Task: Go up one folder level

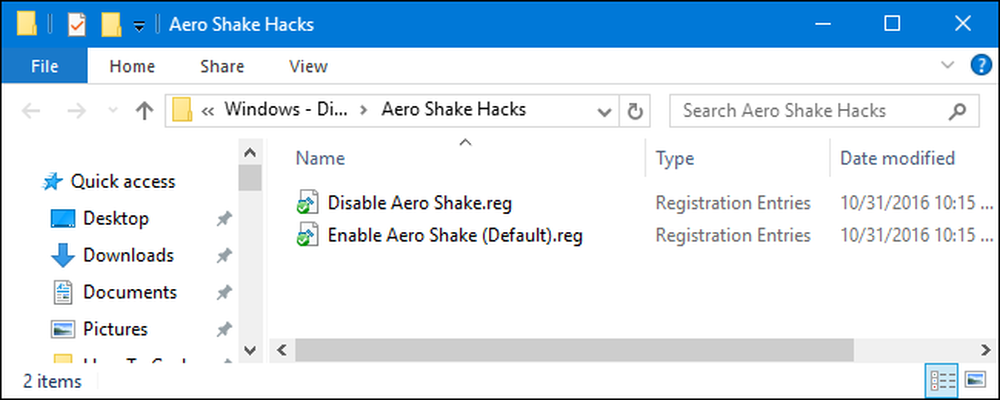Action: coord(145,111)
